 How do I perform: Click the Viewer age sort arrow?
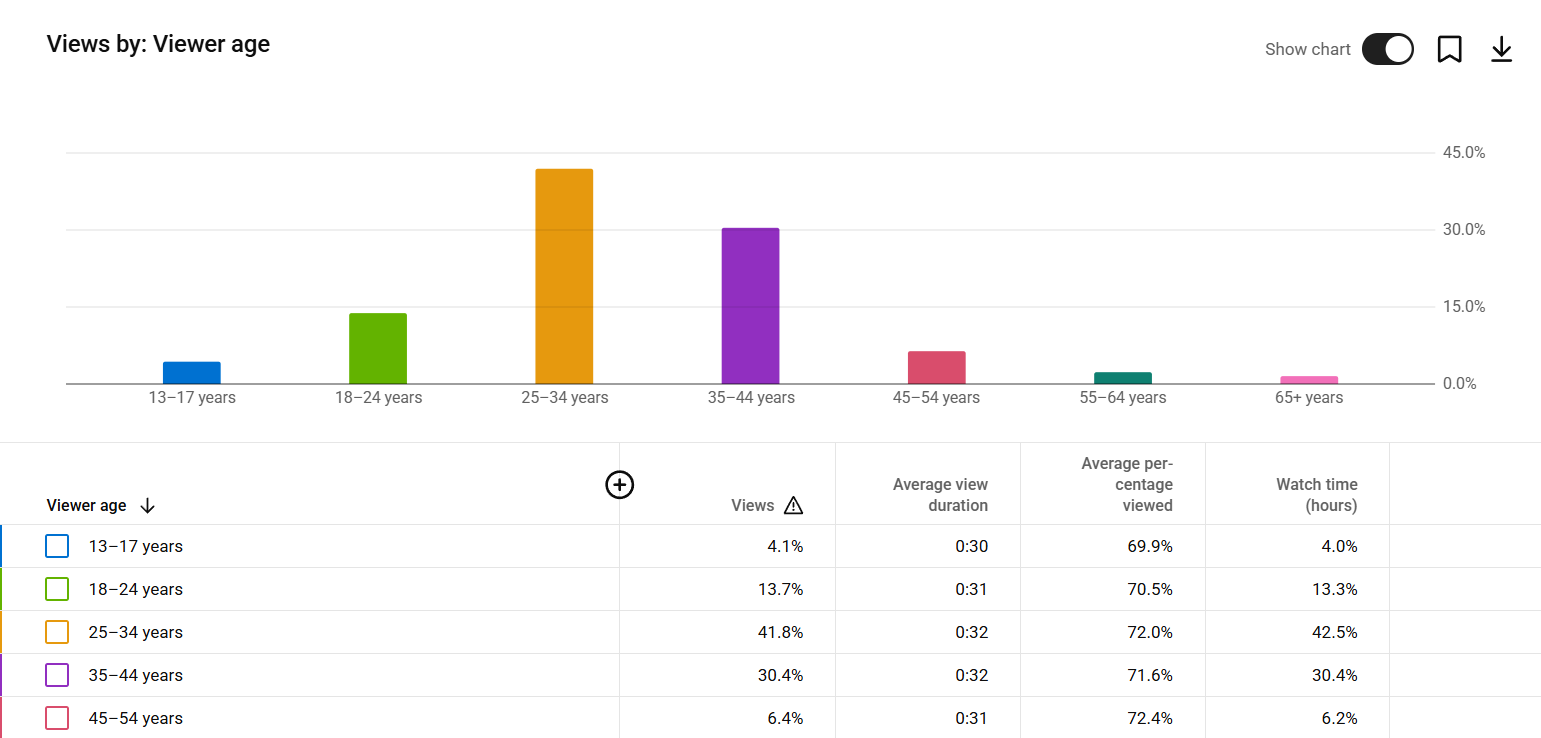click(x=148, y=506)
